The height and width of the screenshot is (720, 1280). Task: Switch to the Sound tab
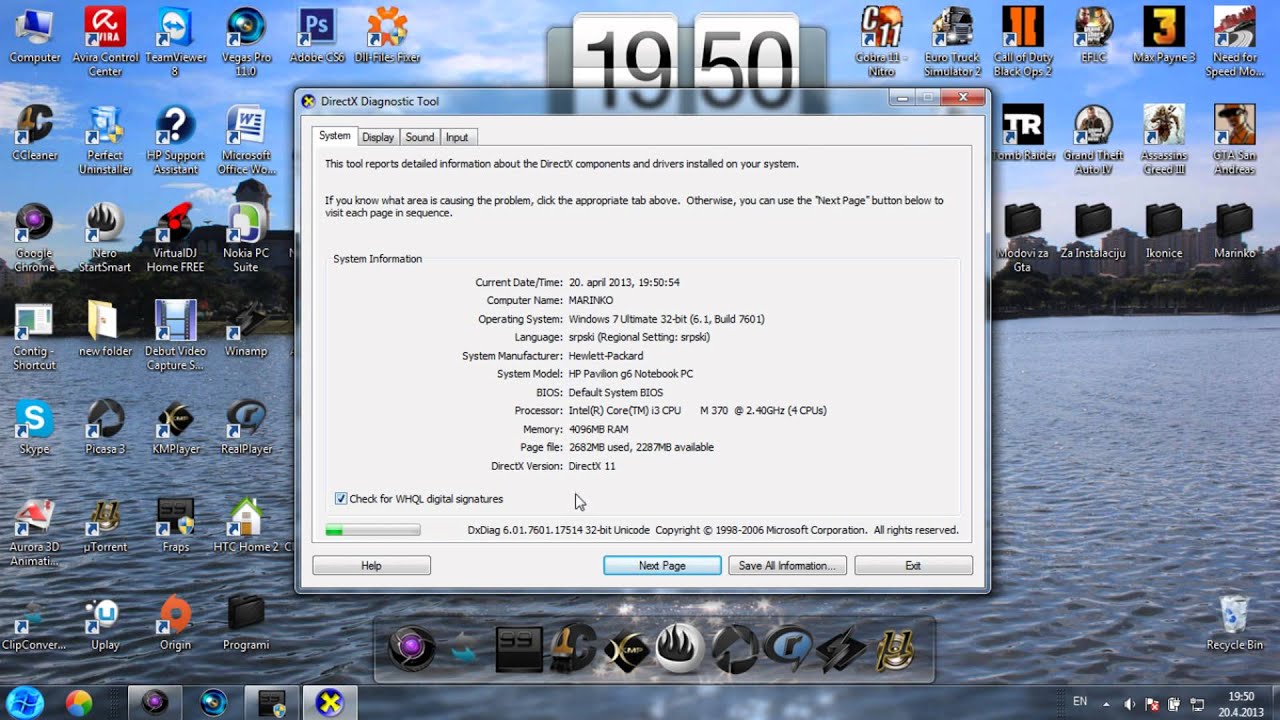coord(420,137)
